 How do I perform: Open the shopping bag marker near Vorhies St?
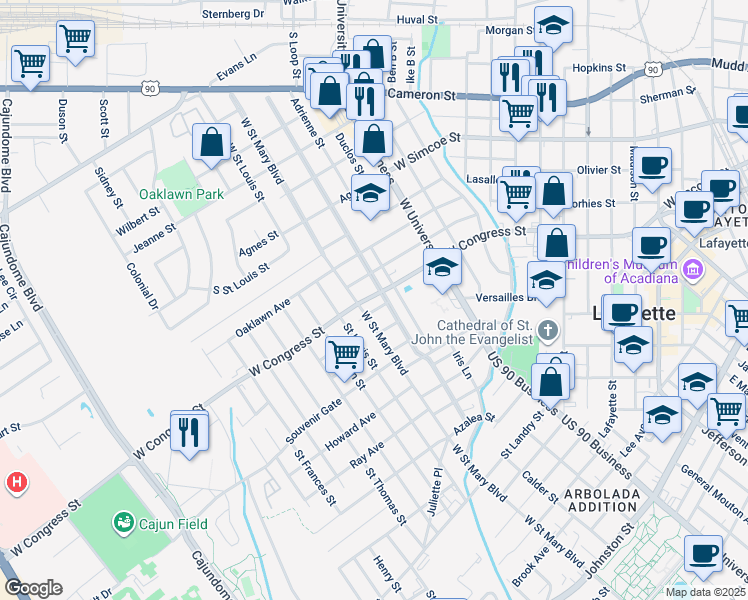coord(553,193)
